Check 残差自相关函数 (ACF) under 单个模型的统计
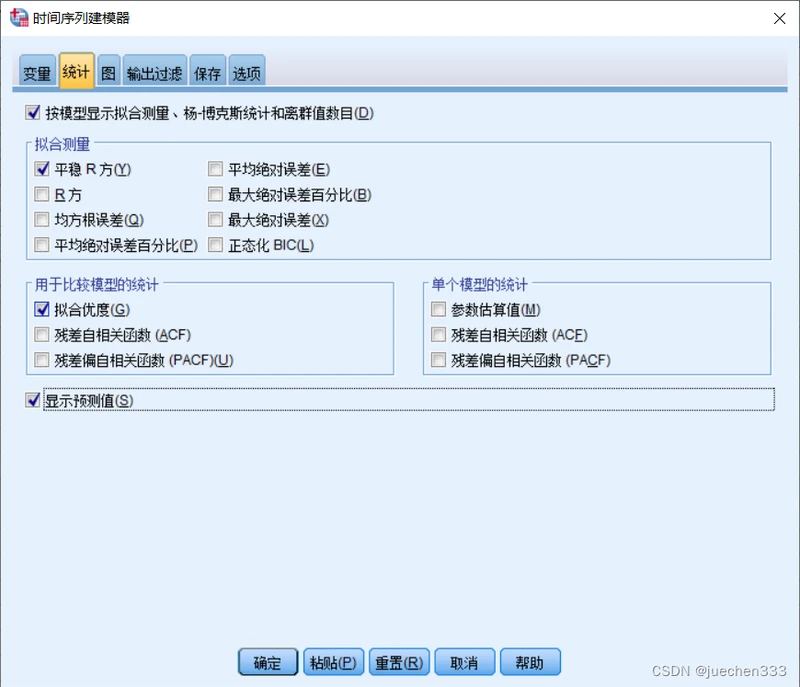 438,335
